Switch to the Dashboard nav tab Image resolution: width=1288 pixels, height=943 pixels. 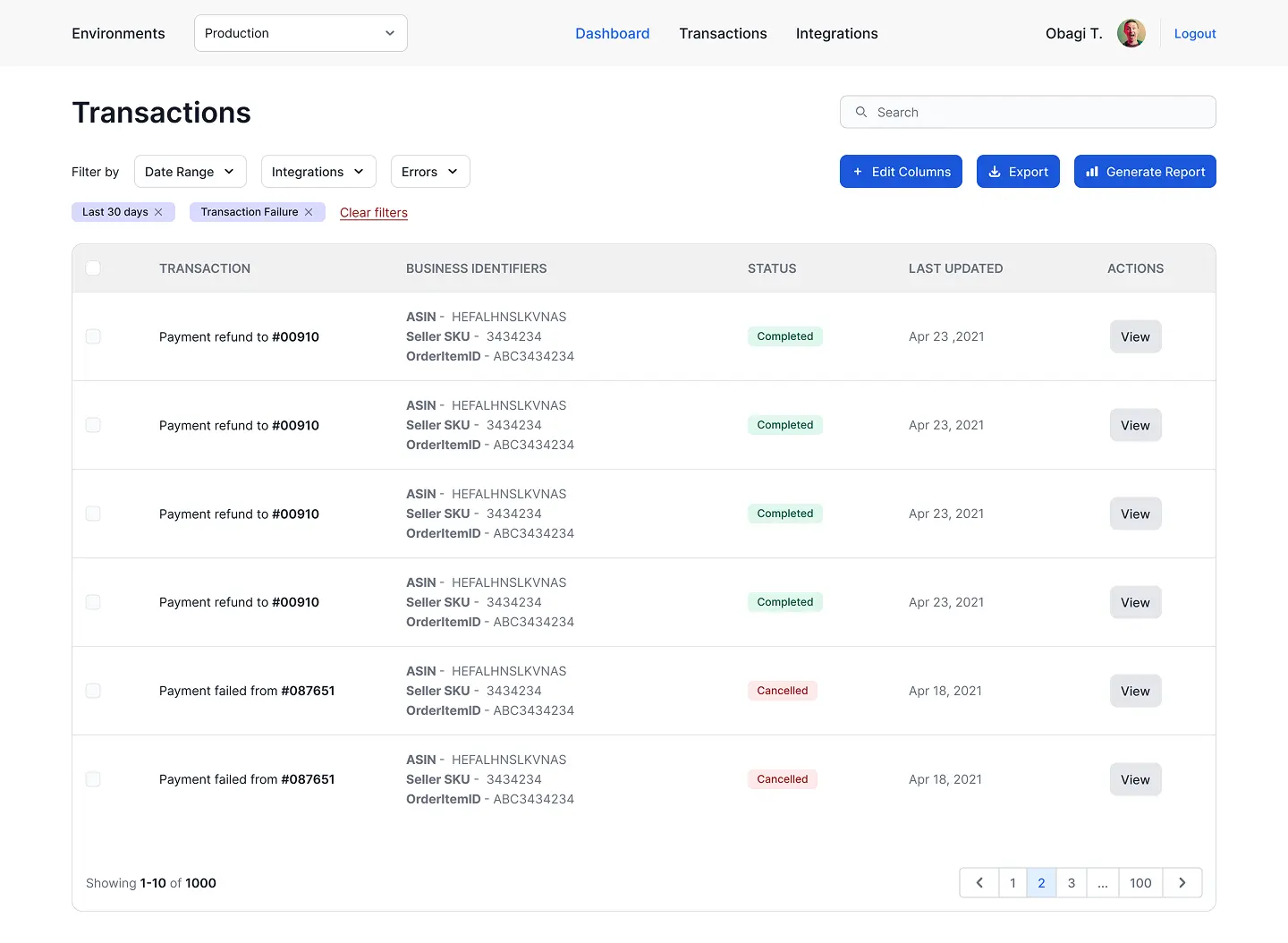click(612, 33)
